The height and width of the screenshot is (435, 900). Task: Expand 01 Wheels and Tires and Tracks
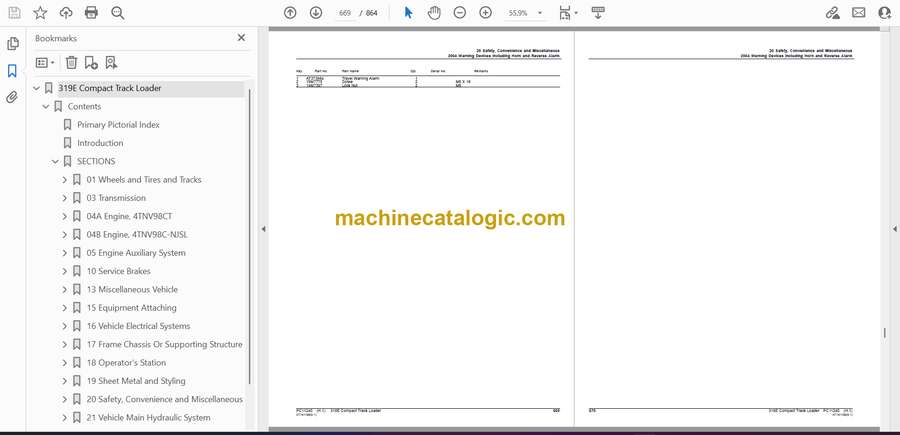64,180
